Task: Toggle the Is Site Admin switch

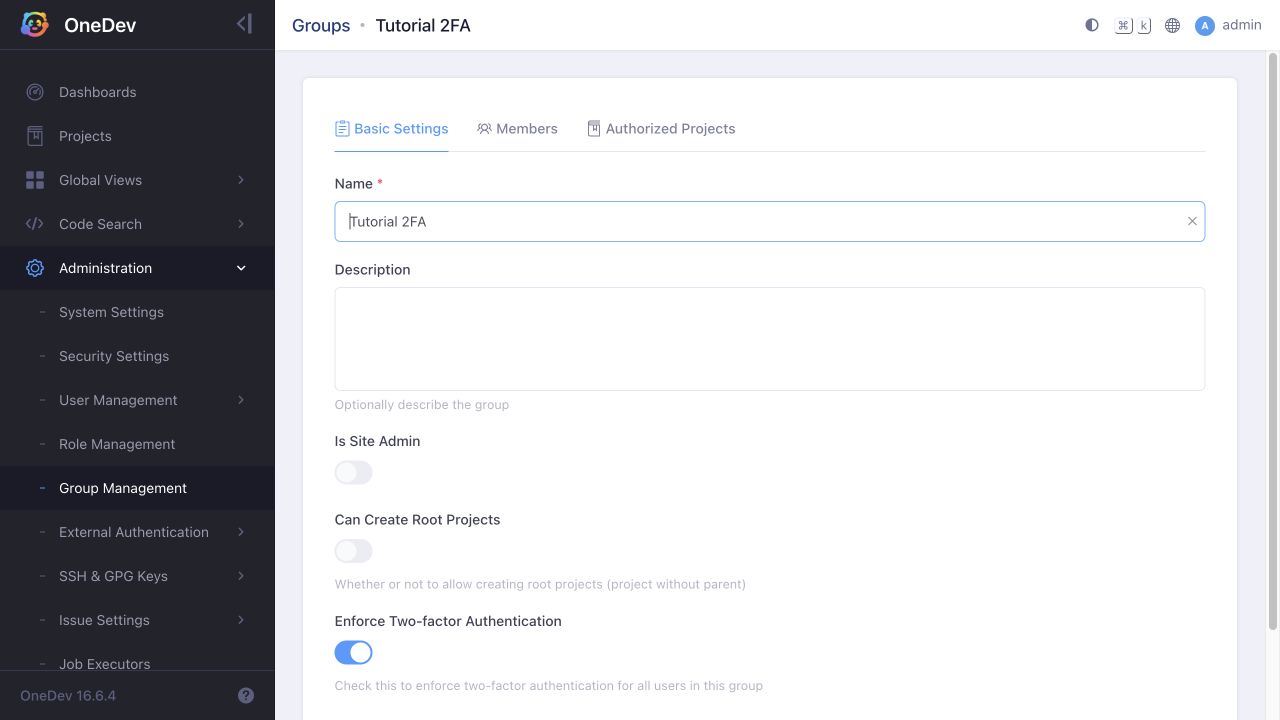Action: point(354,472)
